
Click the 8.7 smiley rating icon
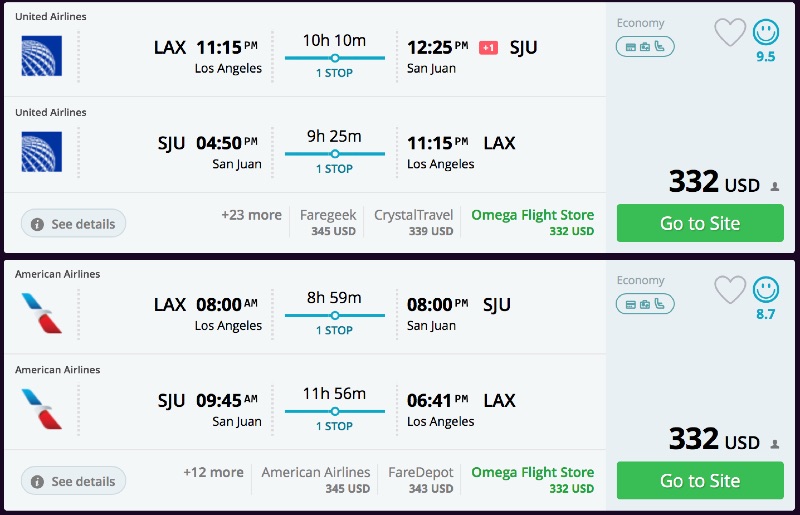pyautogui.click(x=765, y=290)
